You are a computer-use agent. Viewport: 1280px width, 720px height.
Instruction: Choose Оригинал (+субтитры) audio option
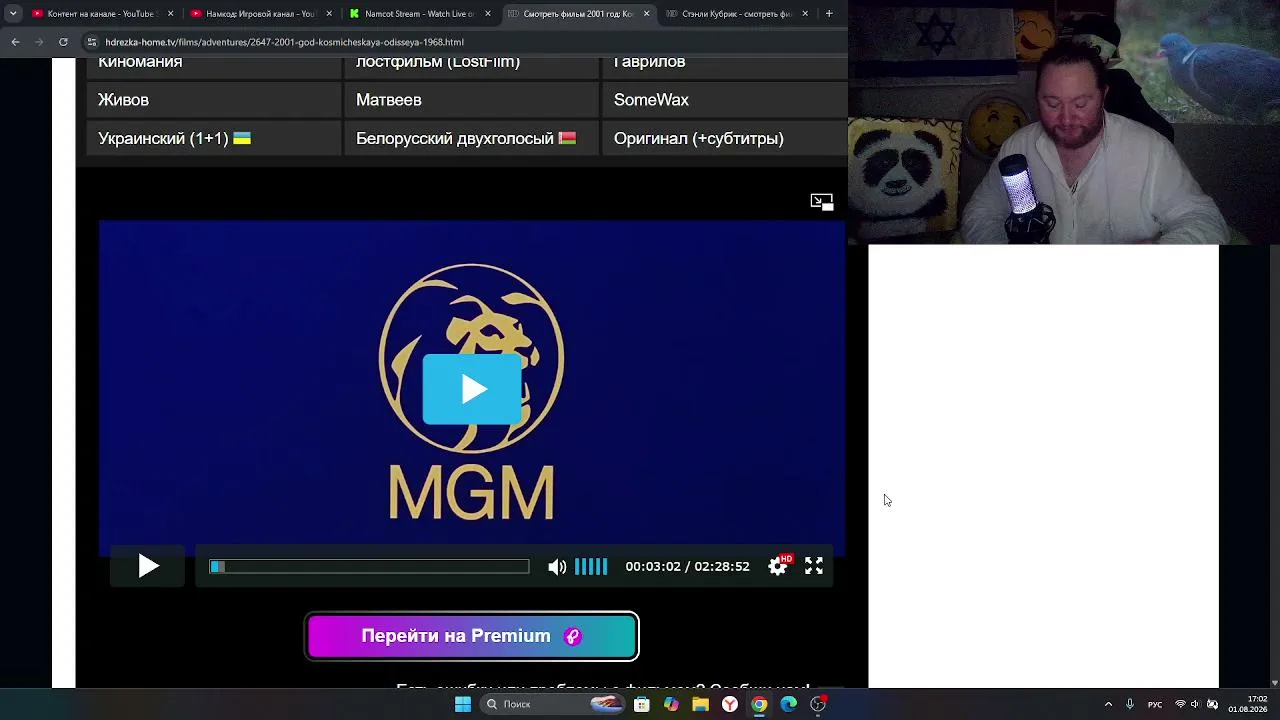tap(725, 138)
